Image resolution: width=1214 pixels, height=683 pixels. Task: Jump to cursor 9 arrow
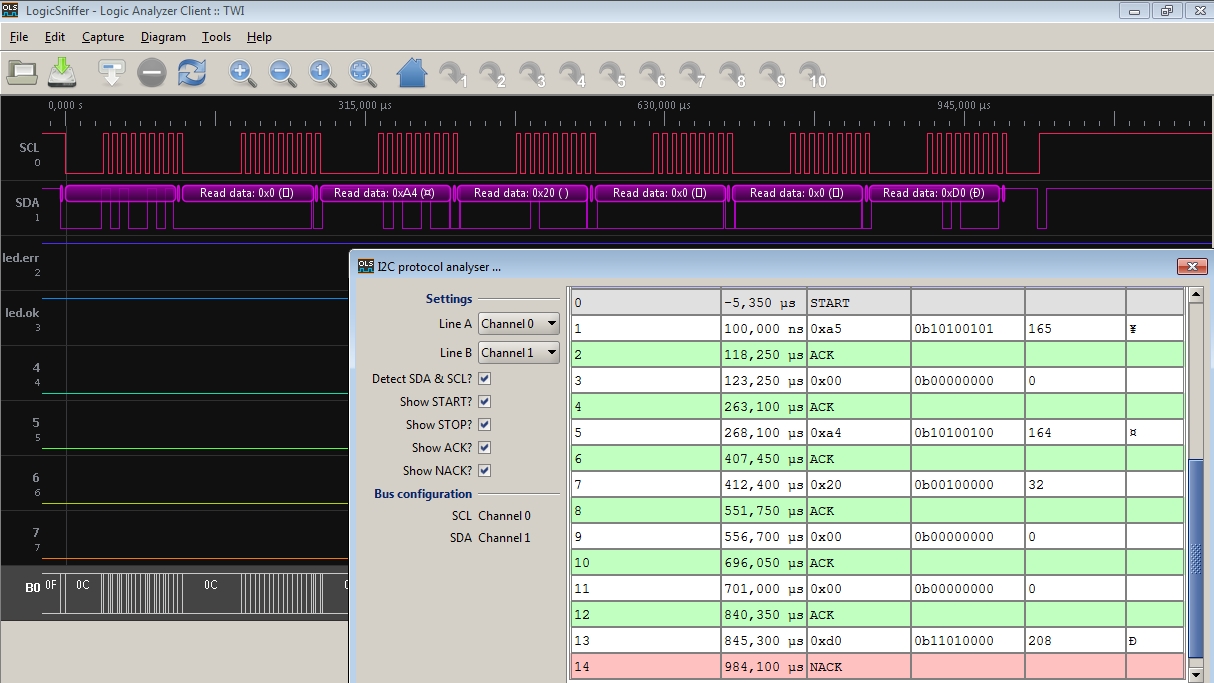coord(772,73)
